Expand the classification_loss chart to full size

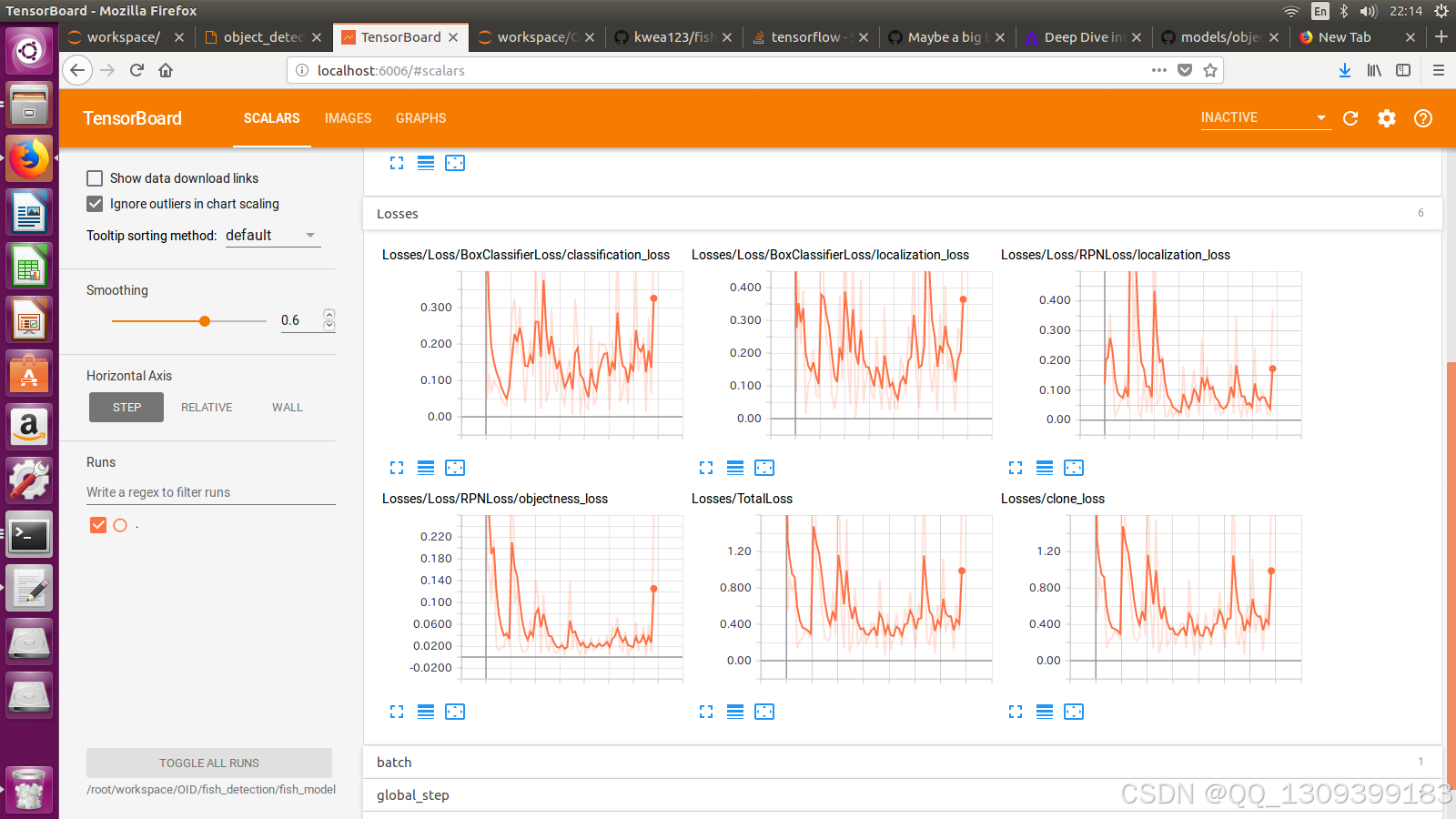point(397,468)
